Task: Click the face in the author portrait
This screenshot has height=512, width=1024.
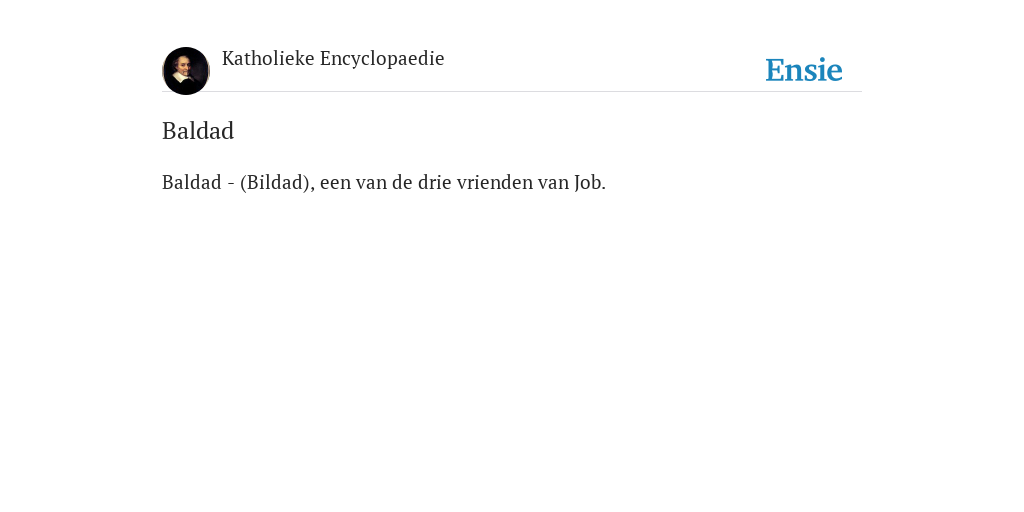Action: [x=183, y=66]
